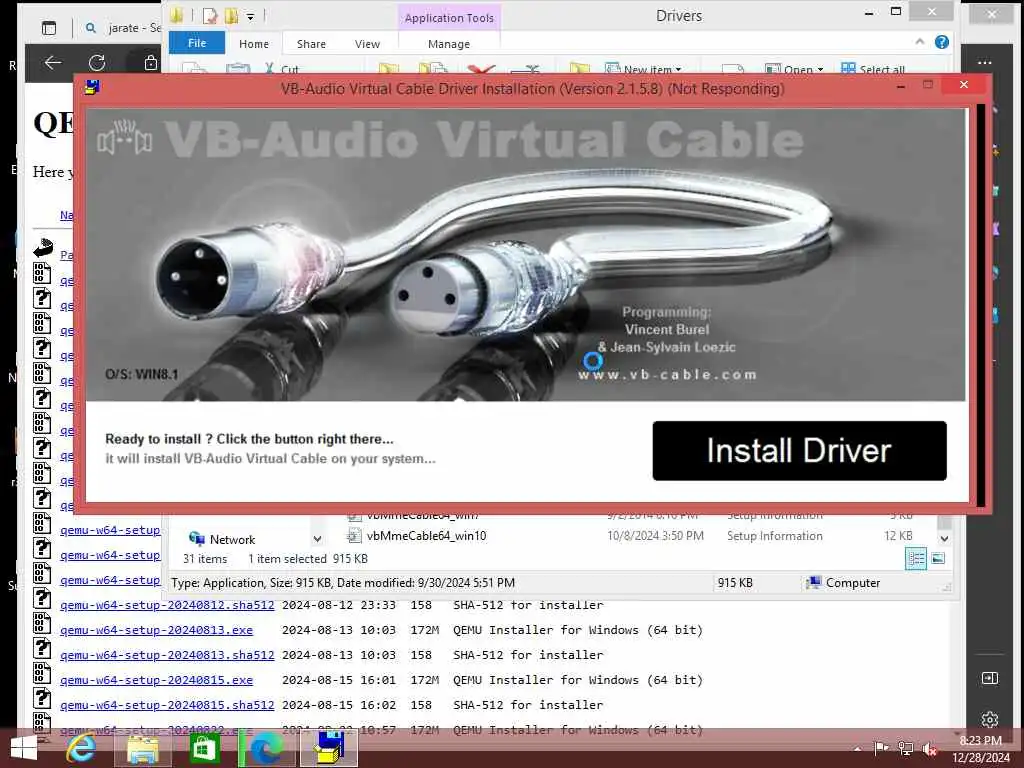
Task: Open qemu-w64-setup-20240815.exe link
Action: coord(156,680)
